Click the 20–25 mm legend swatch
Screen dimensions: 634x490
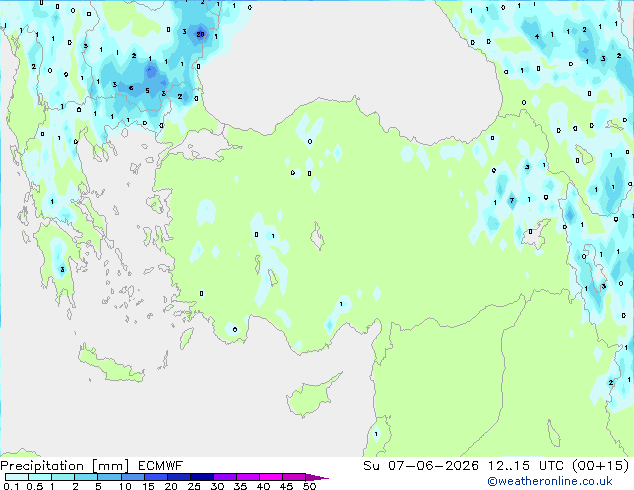click(x=178, y=477)
